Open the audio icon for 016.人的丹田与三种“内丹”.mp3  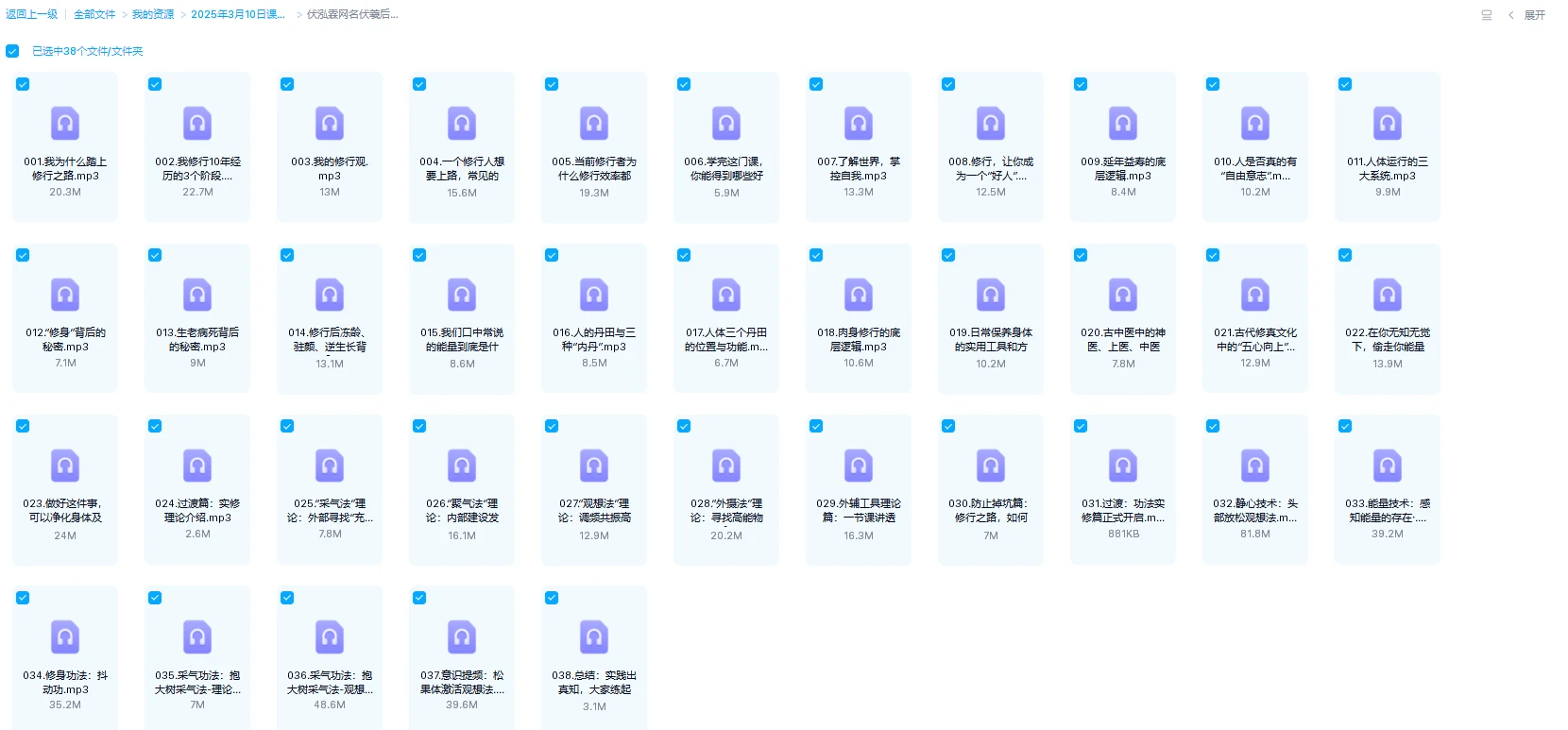[594, 295]
